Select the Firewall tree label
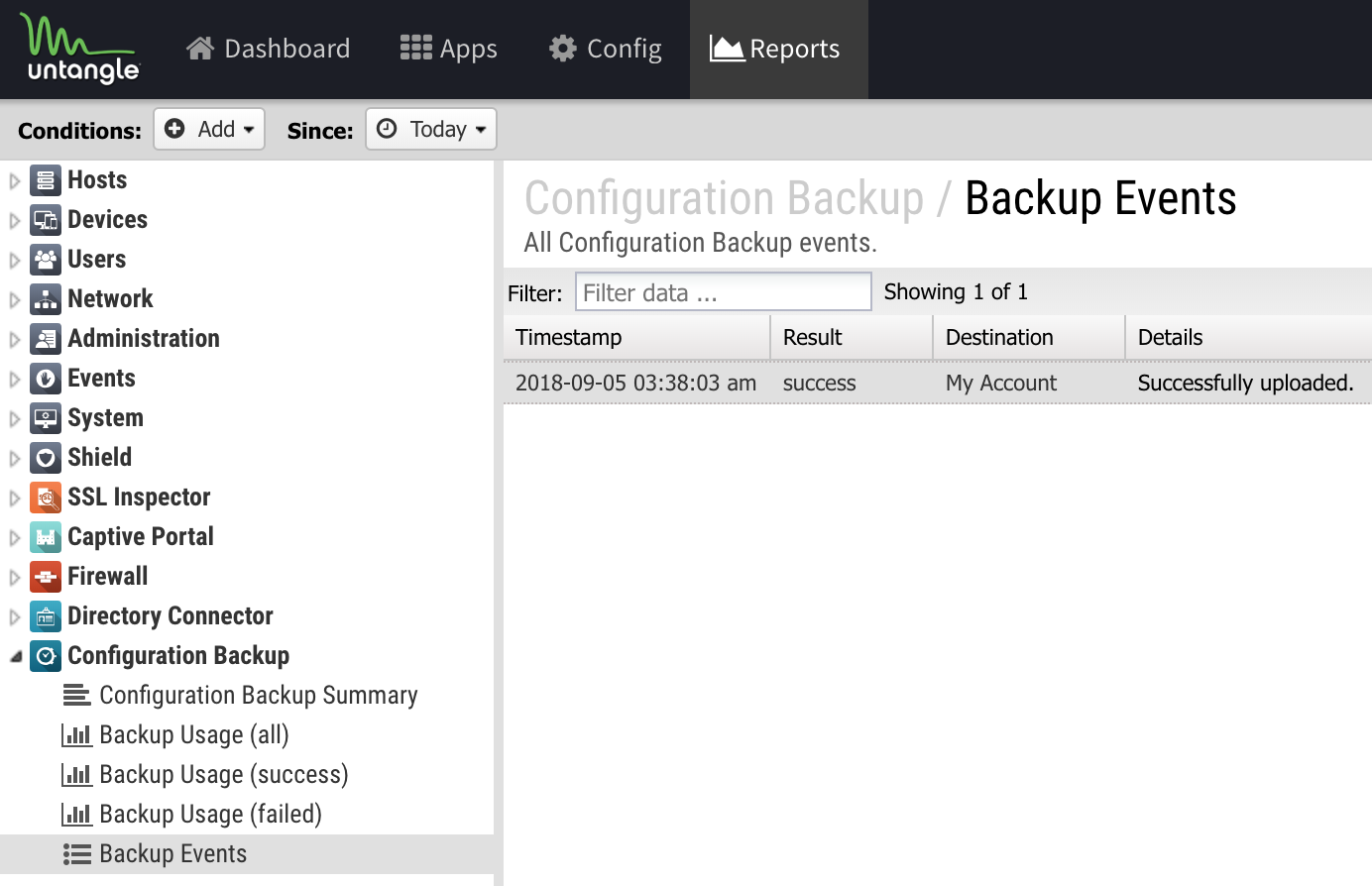This screenshot has height=886, width=1372. [107, 577]
